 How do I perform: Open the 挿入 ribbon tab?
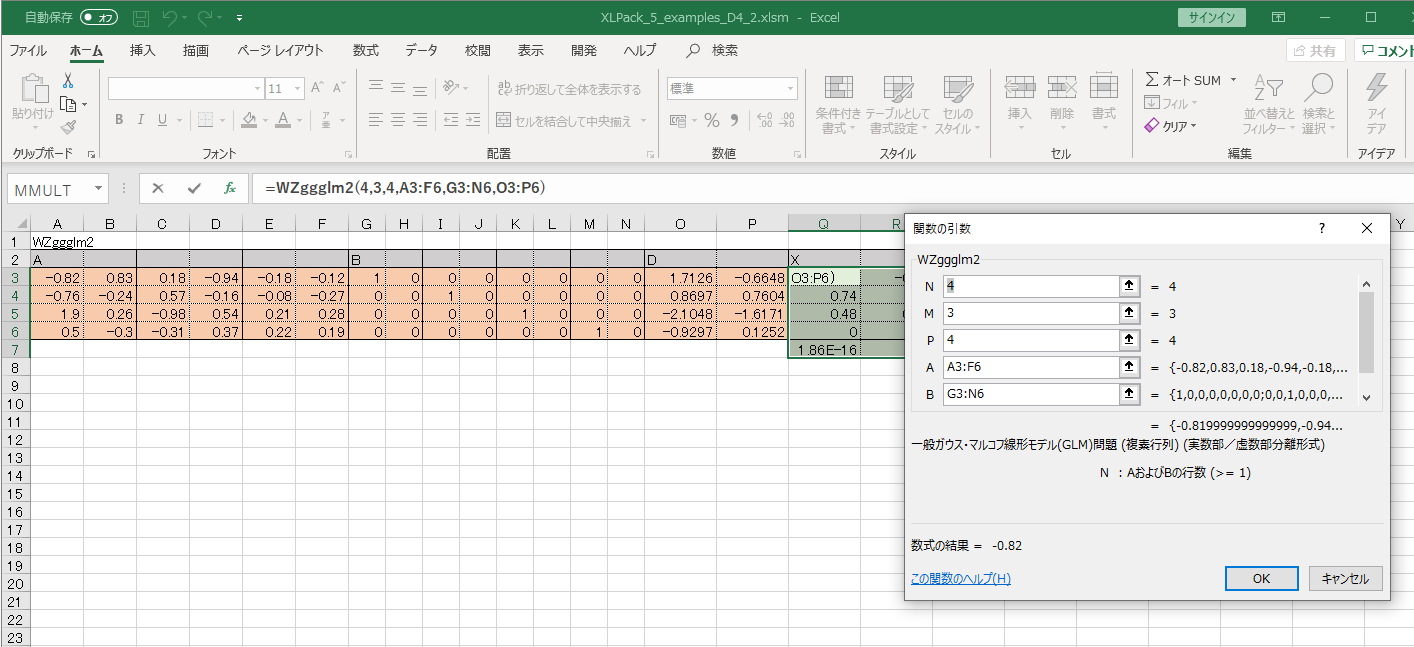143,50
